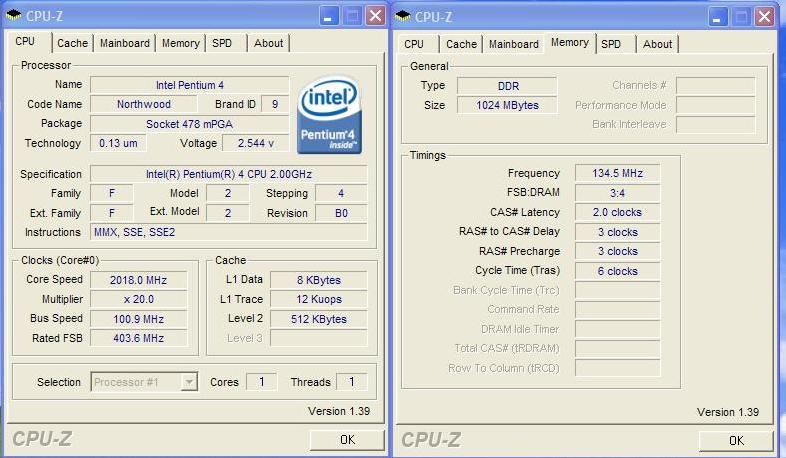The width and height of the screenshot is (786, 458).
Task: Click L1 Data value 8 KBytes
Action: pos(318,280)
